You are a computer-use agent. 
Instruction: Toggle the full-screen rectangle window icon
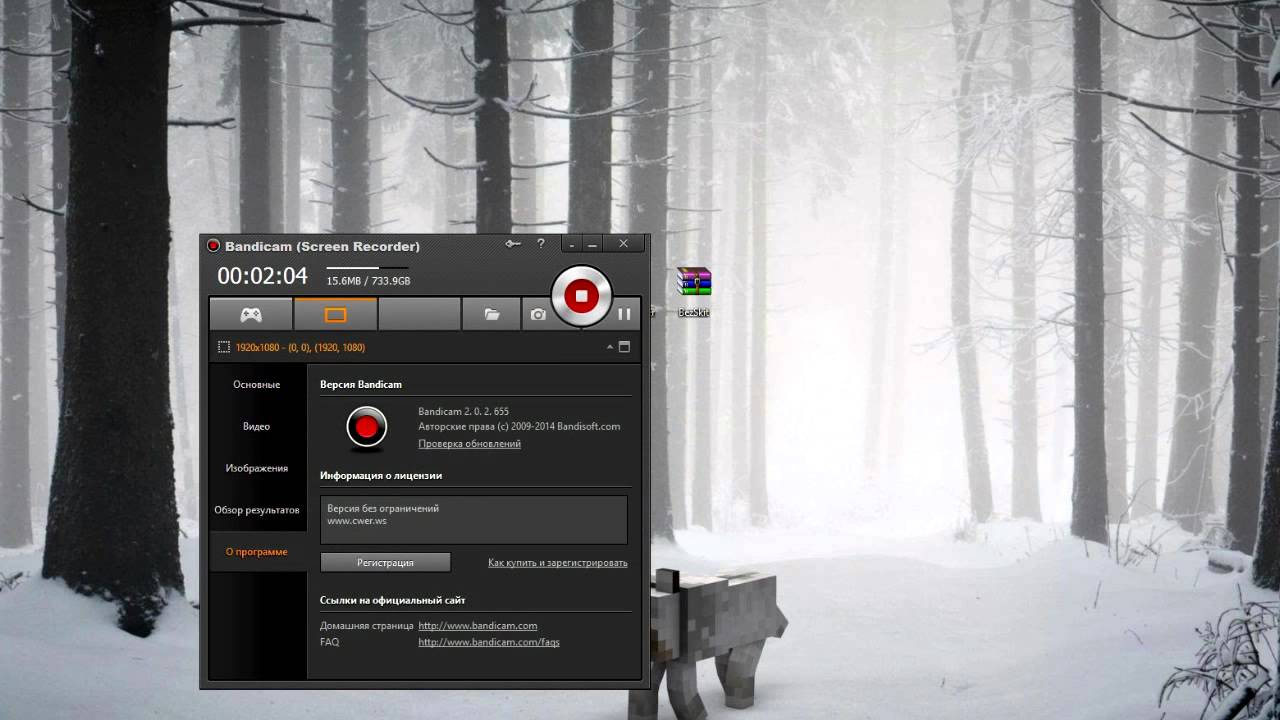pos(624,347)
